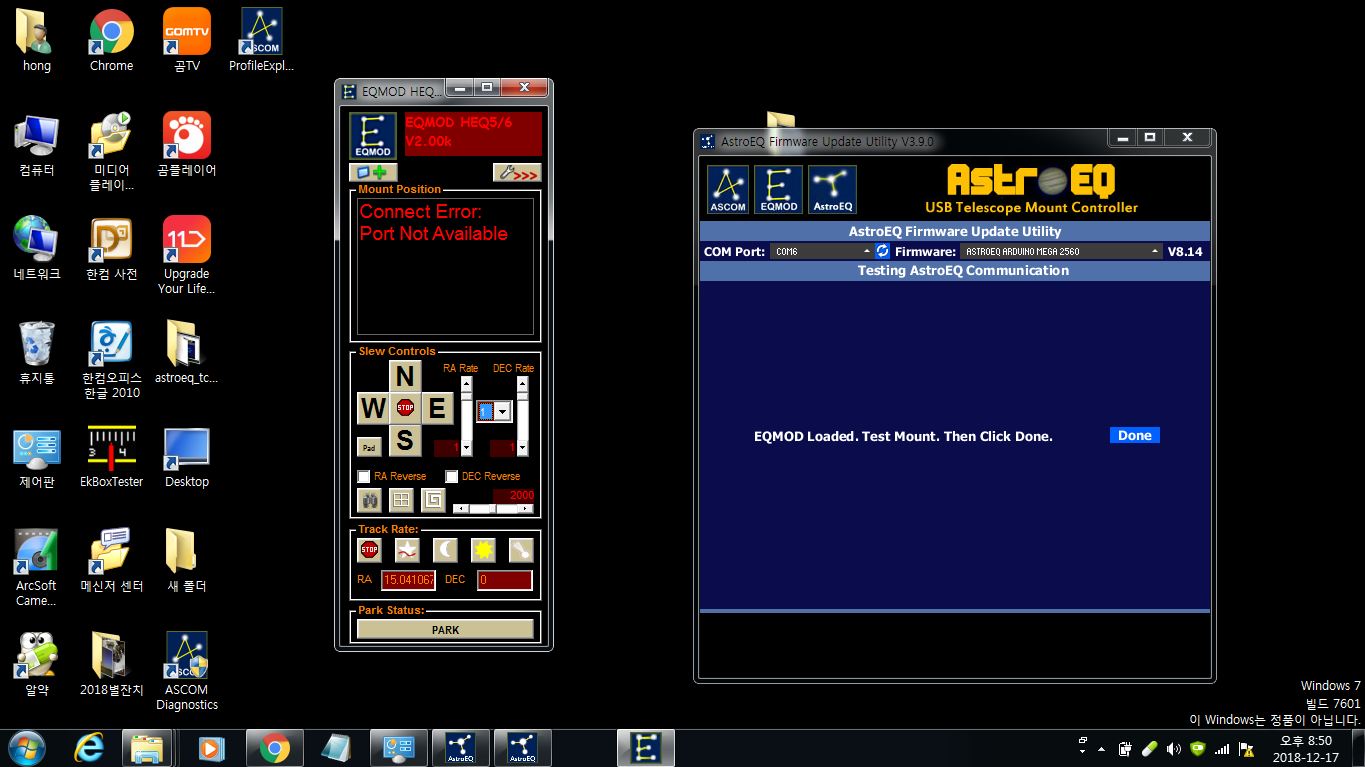Screen dimensions: 1365x767
Task: Click the taskbar clock showing 8:50
Action: point(1306,749)
